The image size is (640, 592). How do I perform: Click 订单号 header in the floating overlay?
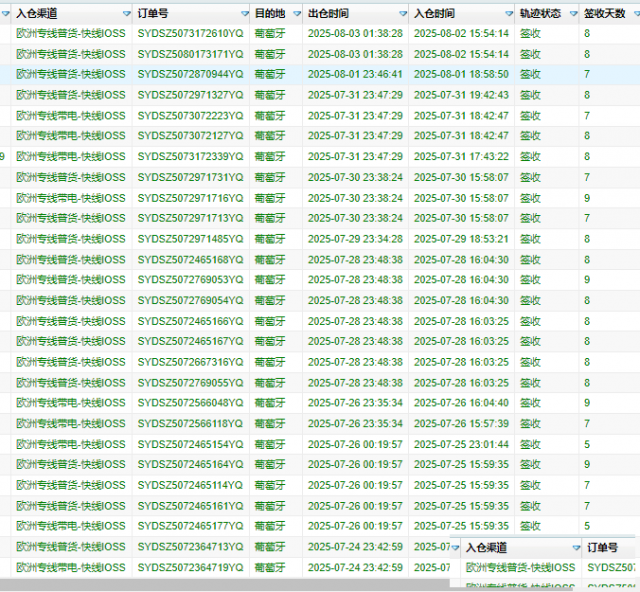coord(604,548)
